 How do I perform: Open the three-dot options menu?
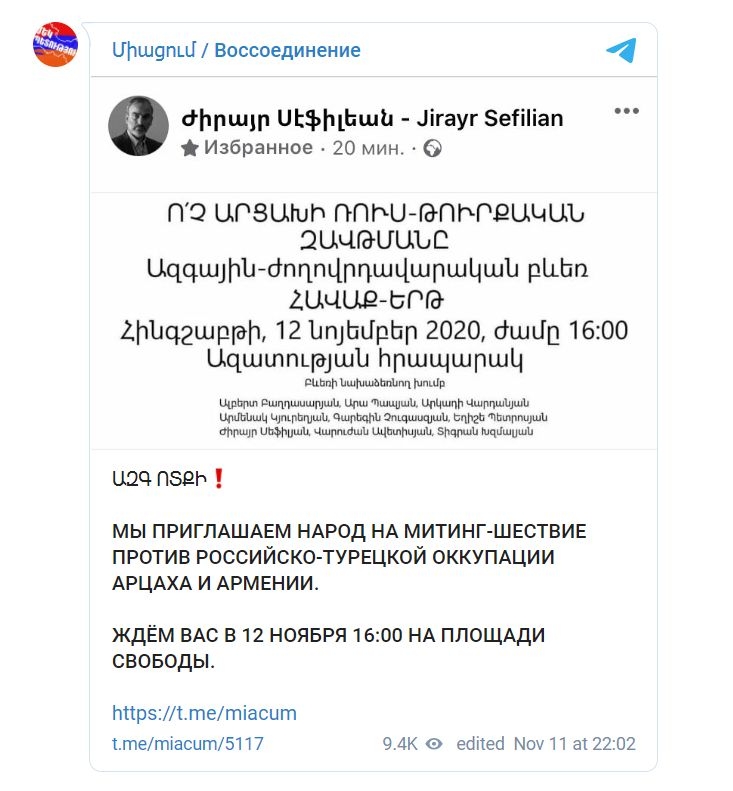click(x=627, y=111)
